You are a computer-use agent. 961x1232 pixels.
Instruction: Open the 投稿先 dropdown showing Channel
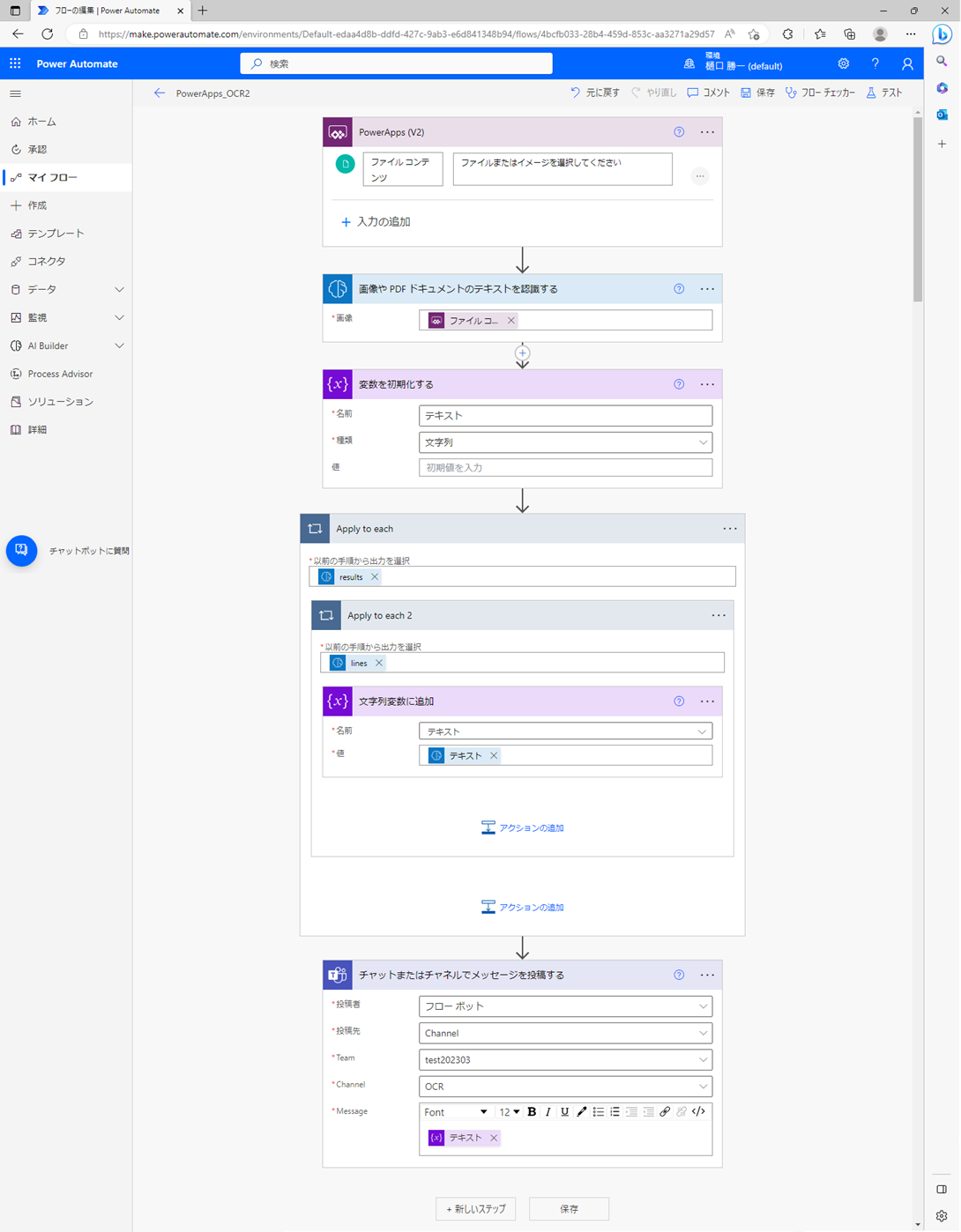tap(565, 1033)
